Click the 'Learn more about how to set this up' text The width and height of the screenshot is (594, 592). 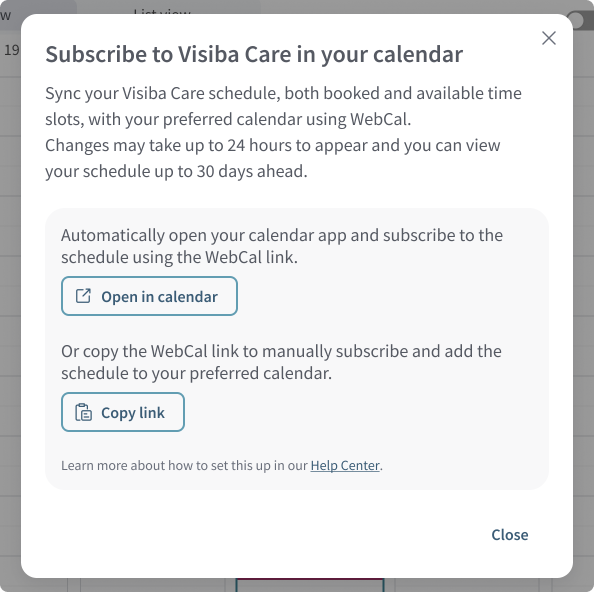(x=184, y=465)
